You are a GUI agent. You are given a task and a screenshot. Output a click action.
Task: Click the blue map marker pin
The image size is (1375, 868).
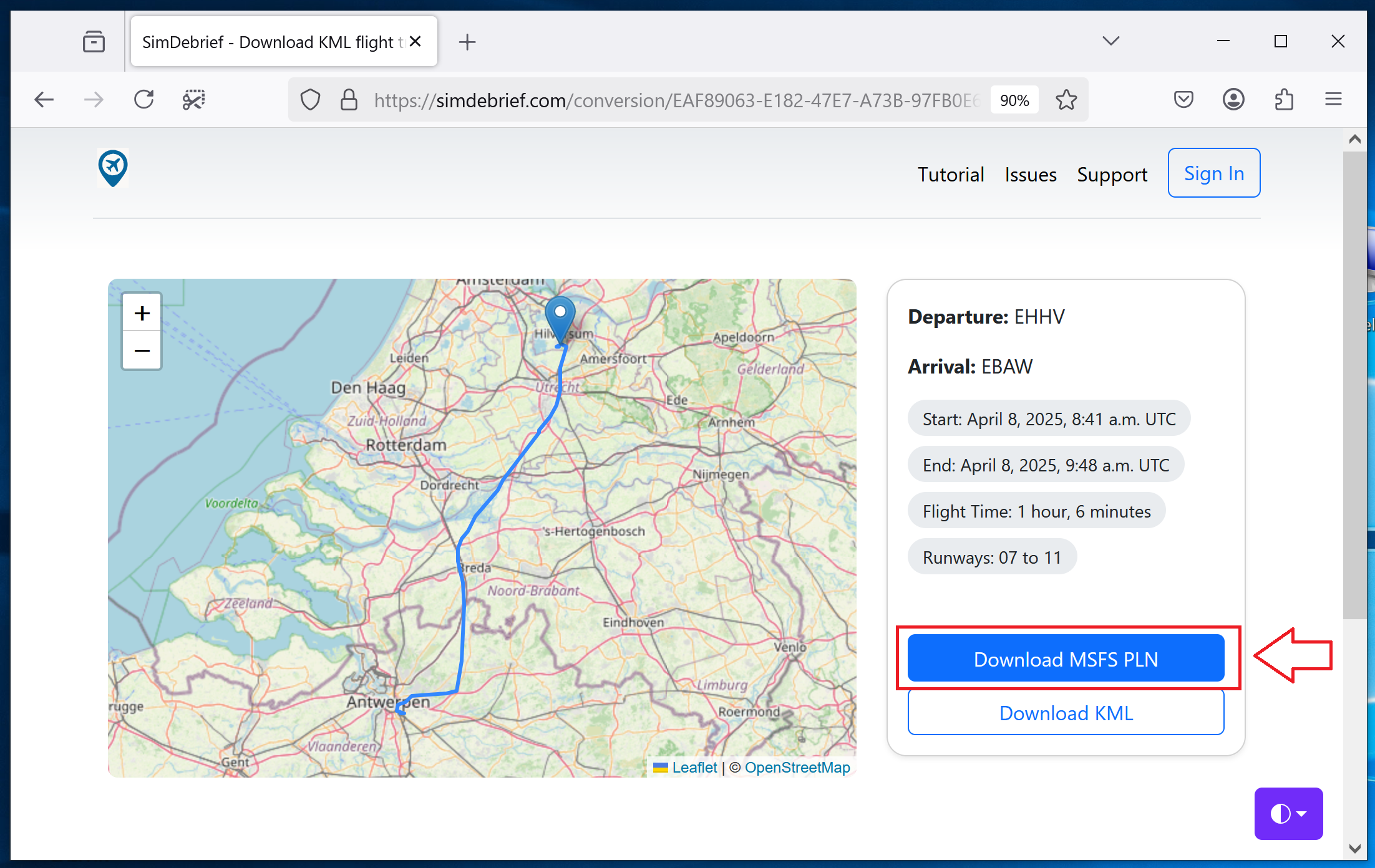pyautogui.click(x=560, y=319)
